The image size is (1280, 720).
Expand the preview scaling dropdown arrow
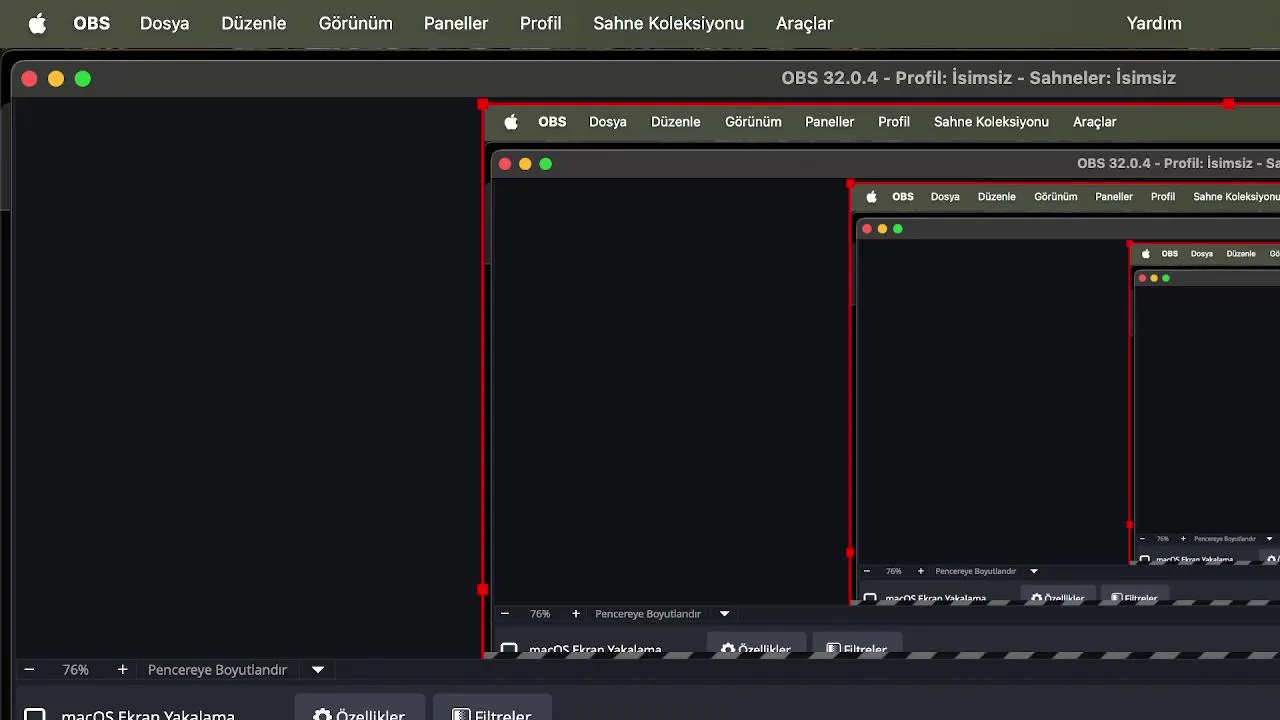click(318, 670)
